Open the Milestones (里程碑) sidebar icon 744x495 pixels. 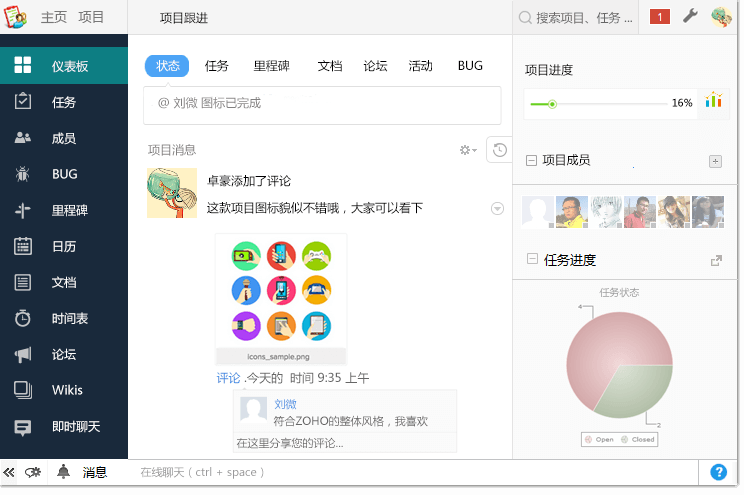[23, 210]
